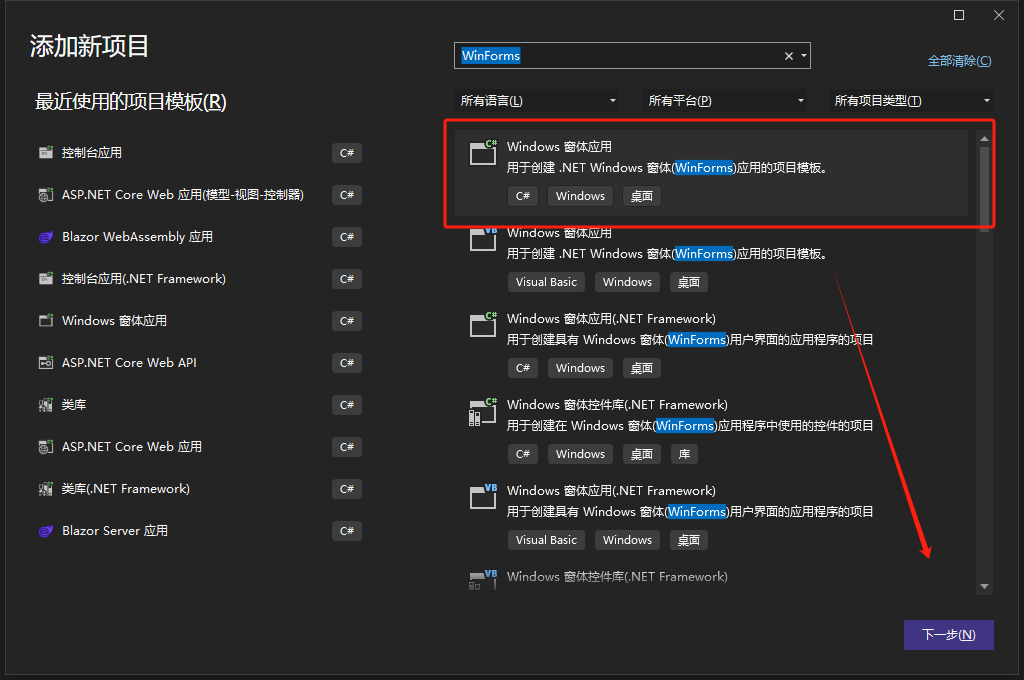The image size is (1024, 680).
Task: Click the Visual Basic Windows 窗体应用 result icon
Action: [483, 238]
